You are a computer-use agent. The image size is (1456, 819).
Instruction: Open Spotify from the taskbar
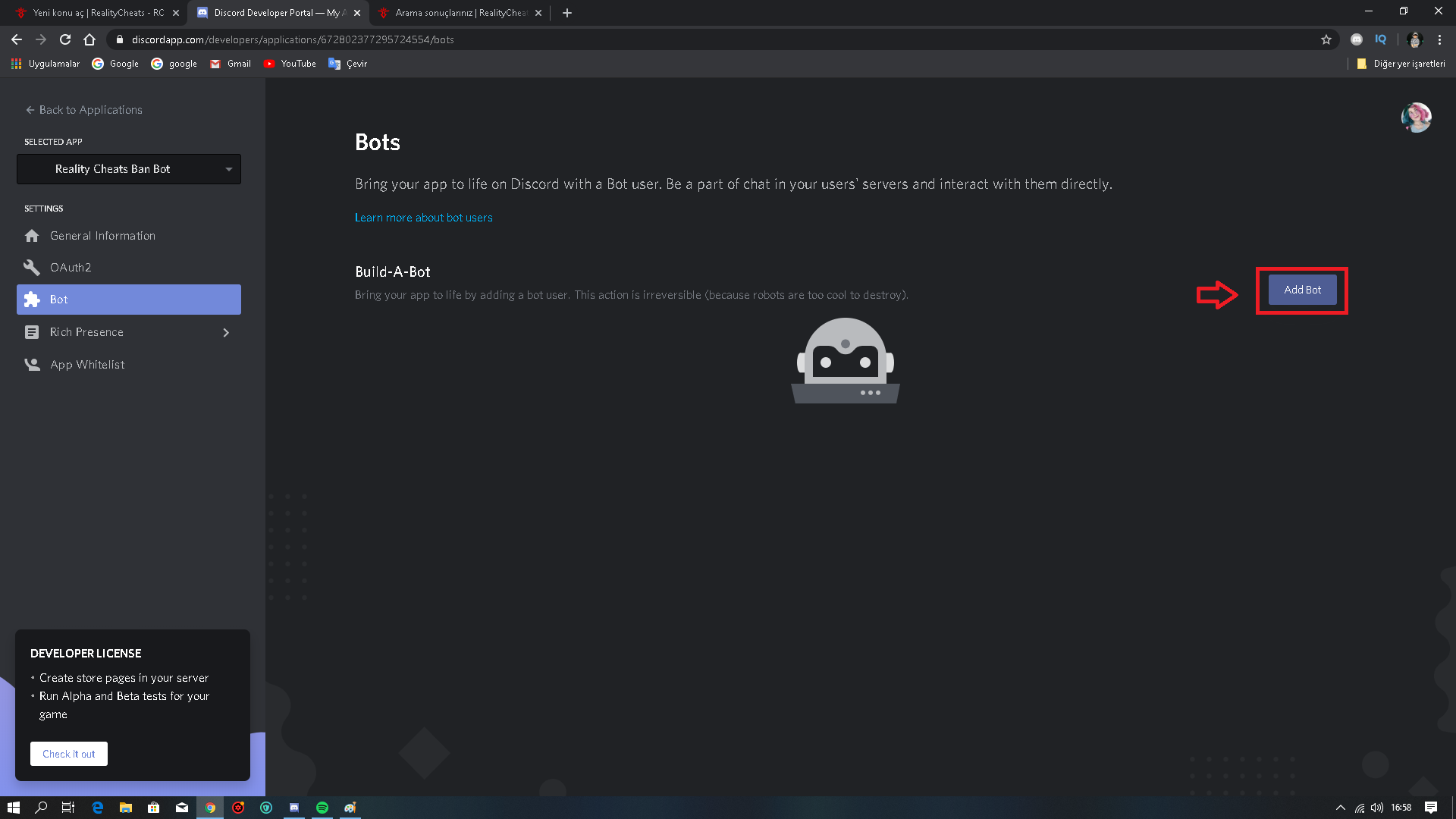tap(322, 808)
